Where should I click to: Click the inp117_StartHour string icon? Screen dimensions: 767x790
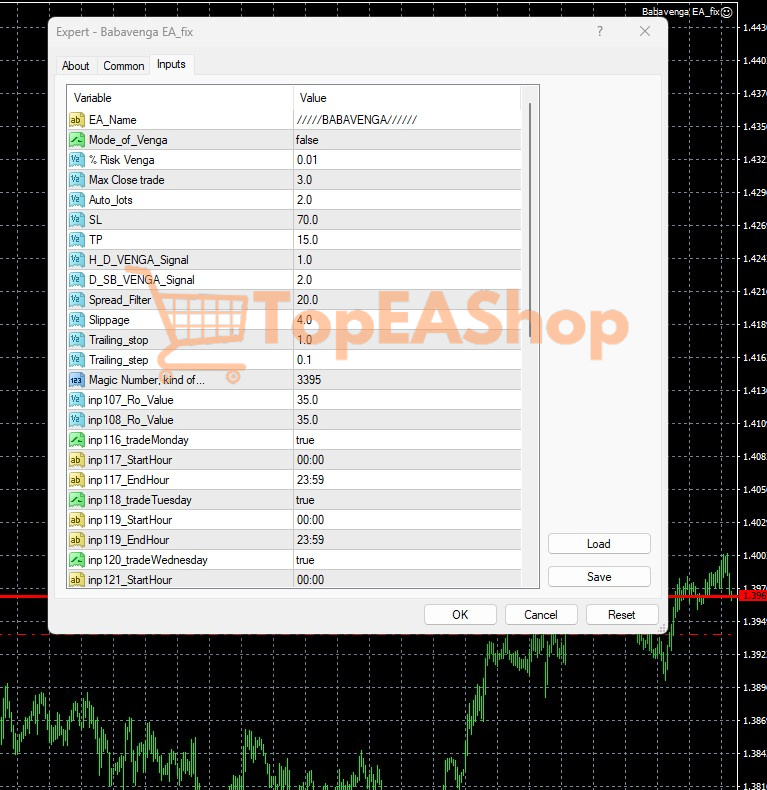(x=77, y=460)
